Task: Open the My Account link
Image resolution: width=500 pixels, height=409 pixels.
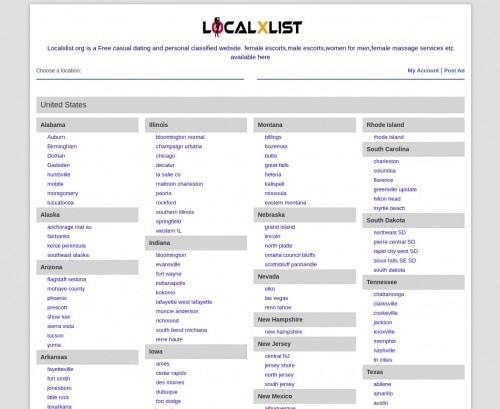Action: pos(423,70)
